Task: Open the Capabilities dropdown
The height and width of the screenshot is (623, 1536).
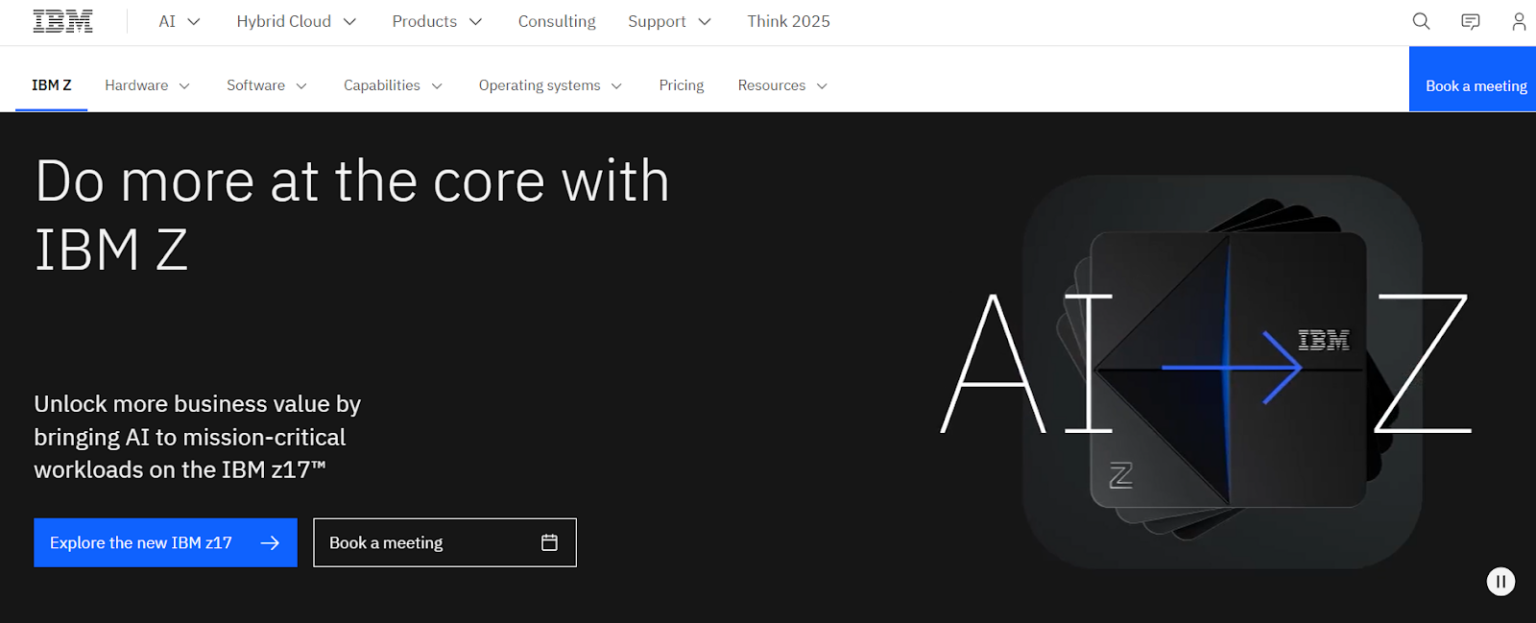Action: click(x=392, y=86)
